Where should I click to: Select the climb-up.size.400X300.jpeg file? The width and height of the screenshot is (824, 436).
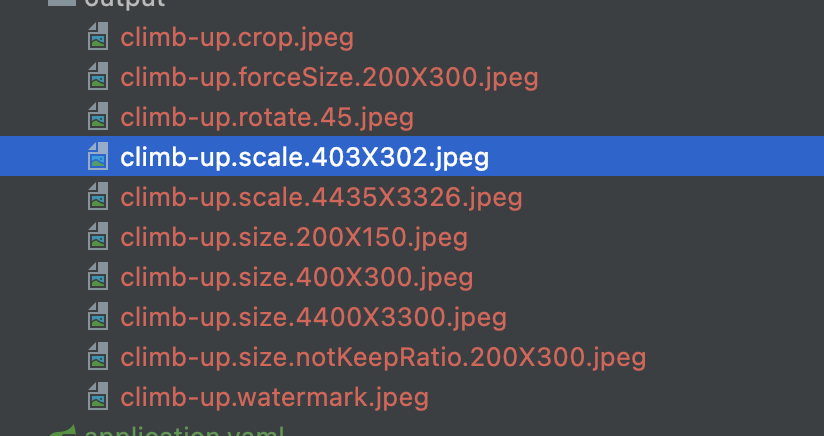point(296,278)
